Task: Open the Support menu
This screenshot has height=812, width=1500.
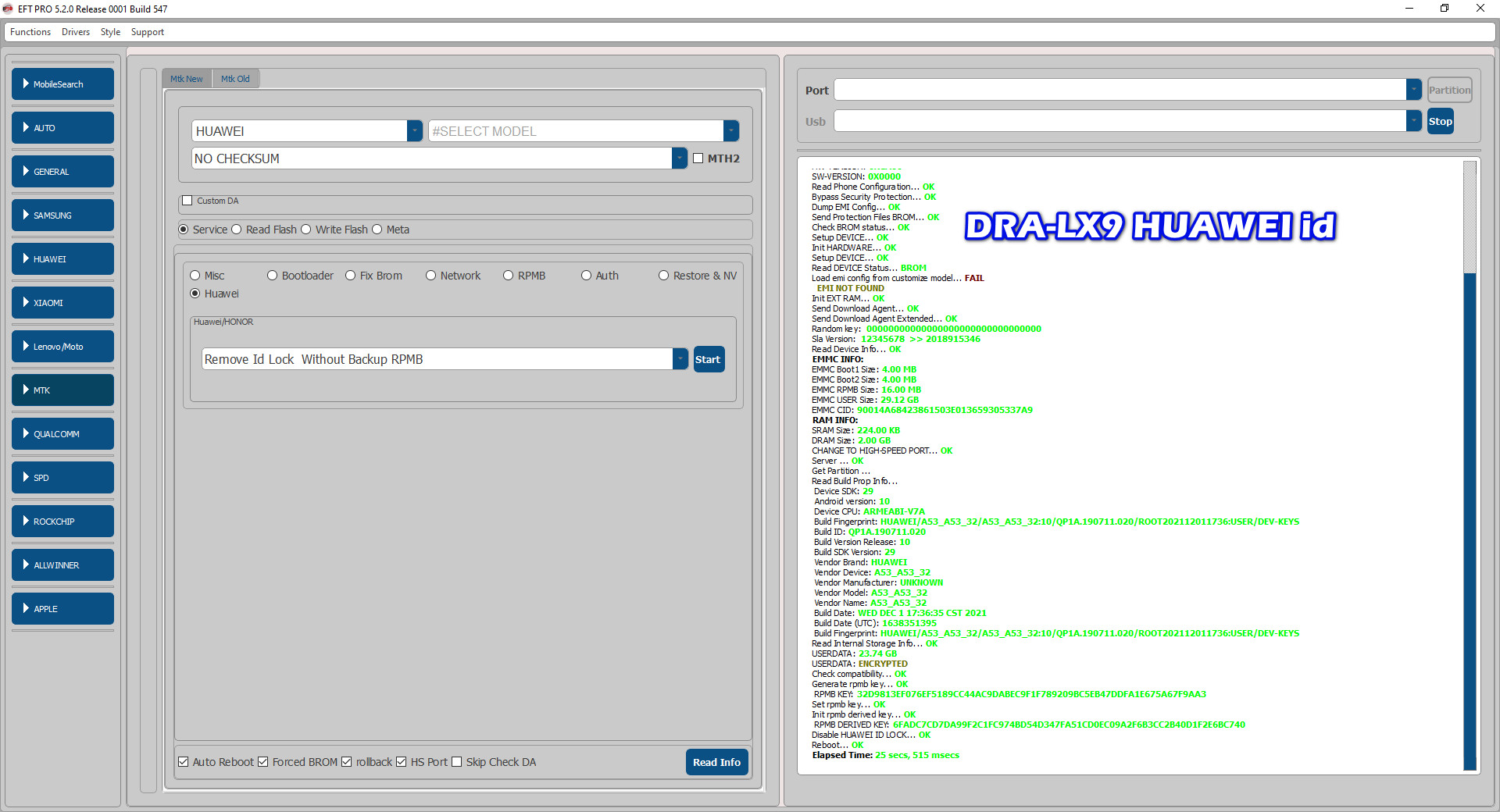Action: click(x=148, y=32)
